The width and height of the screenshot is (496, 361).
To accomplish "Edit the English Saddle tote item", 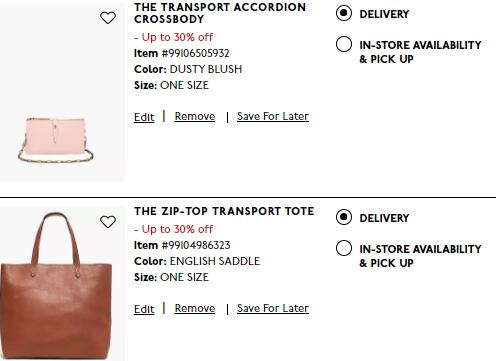I will point(144,309).
